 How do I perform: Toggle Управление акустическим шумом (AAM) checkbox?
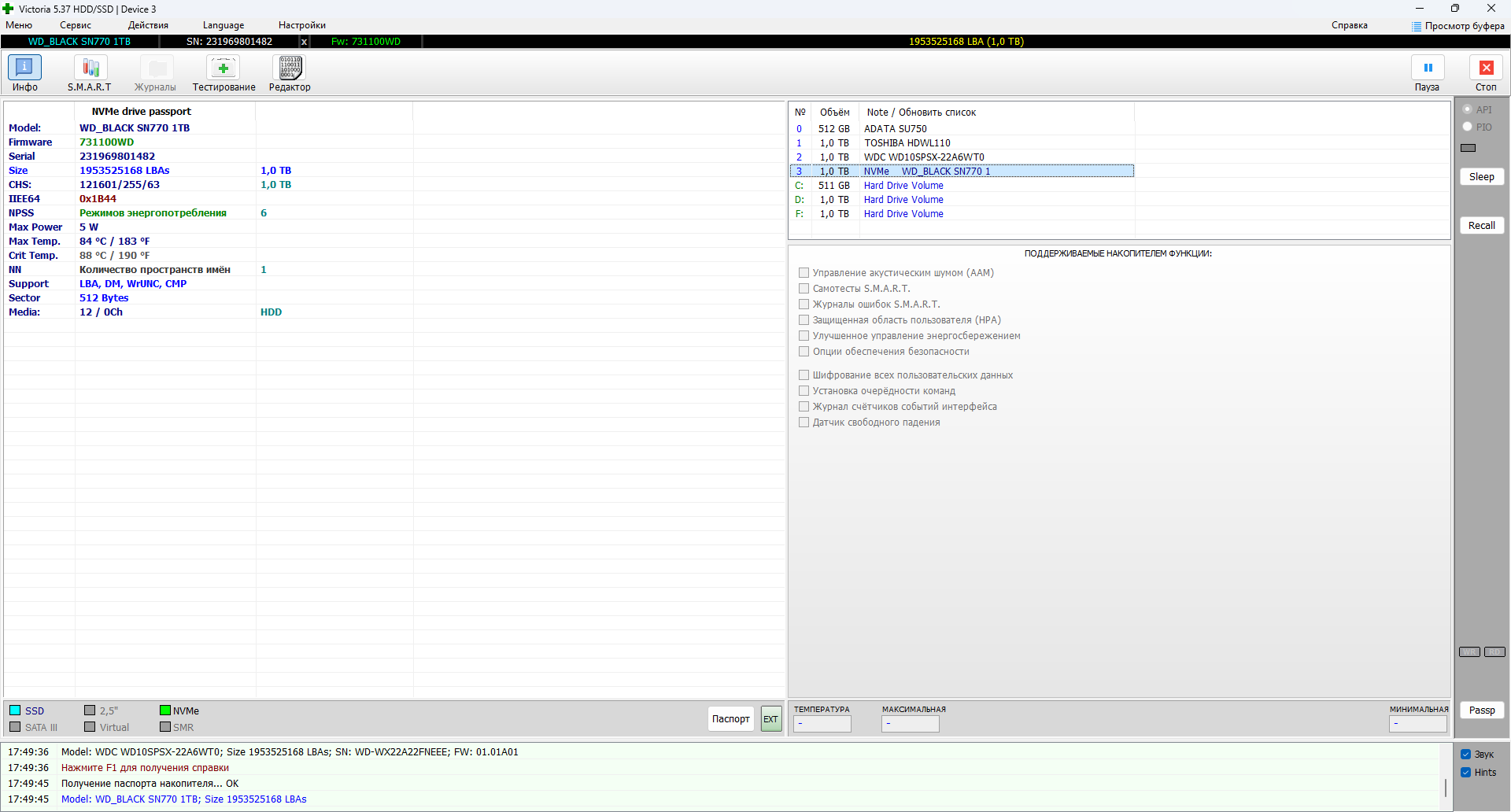coord(804,273)
